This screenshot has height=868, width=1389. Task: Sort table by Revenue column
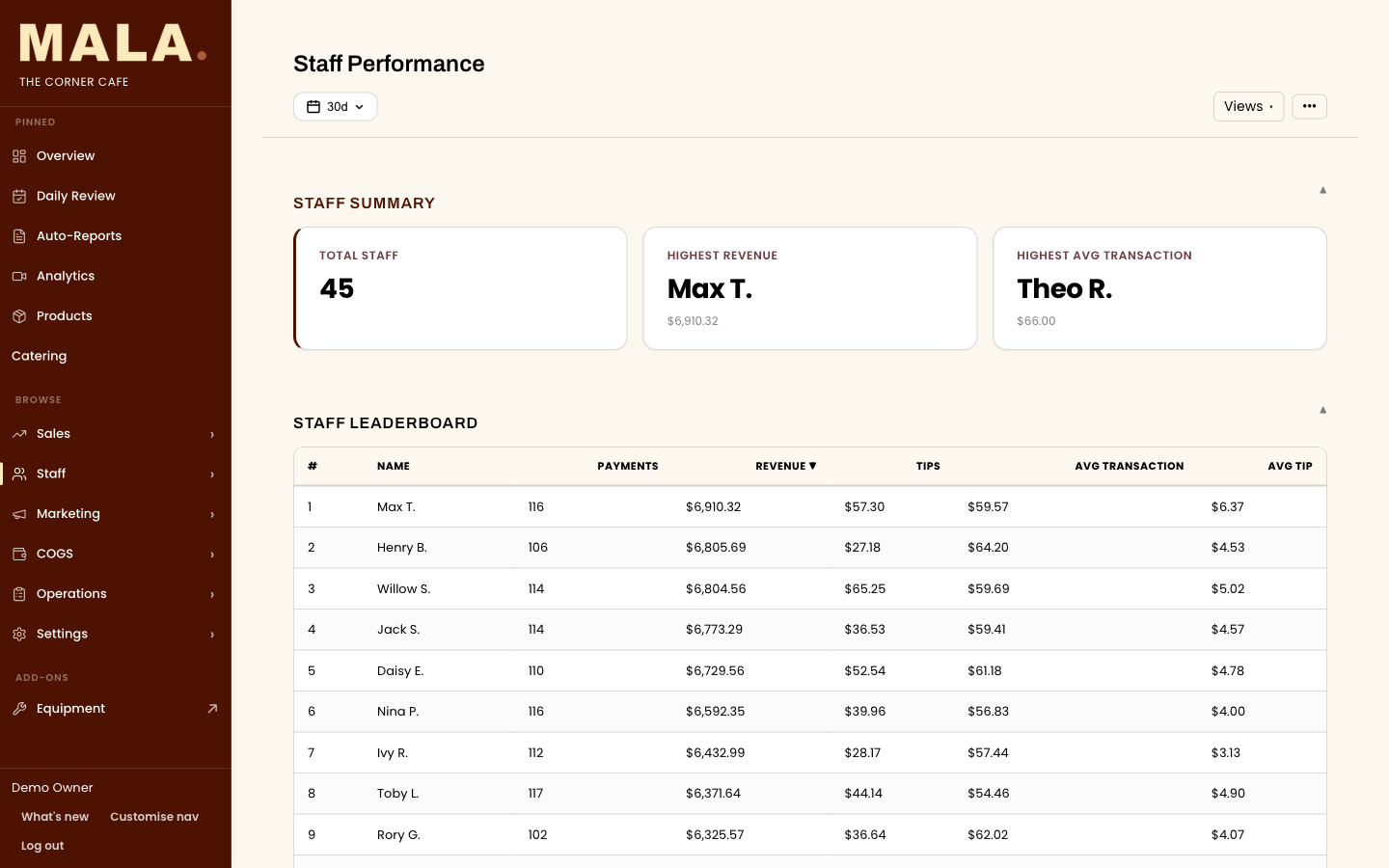click(x=785, y=466)
